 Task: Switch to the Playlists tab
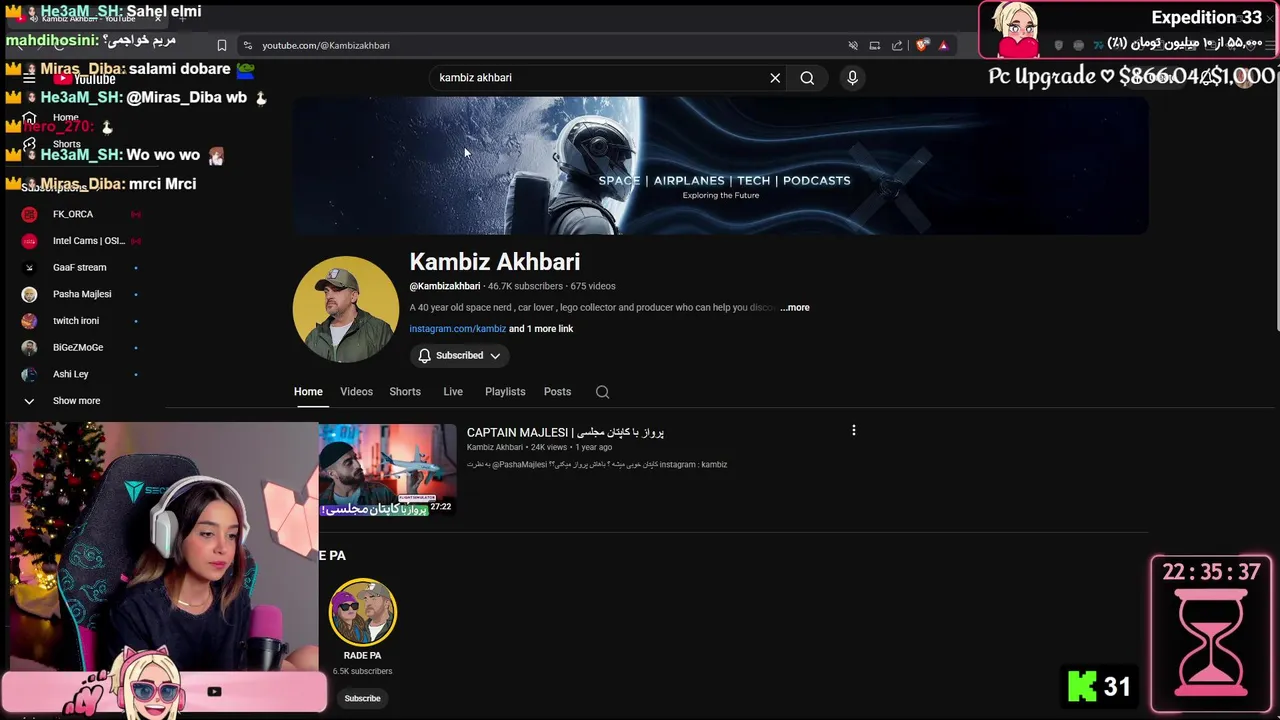tap(505, 392)
